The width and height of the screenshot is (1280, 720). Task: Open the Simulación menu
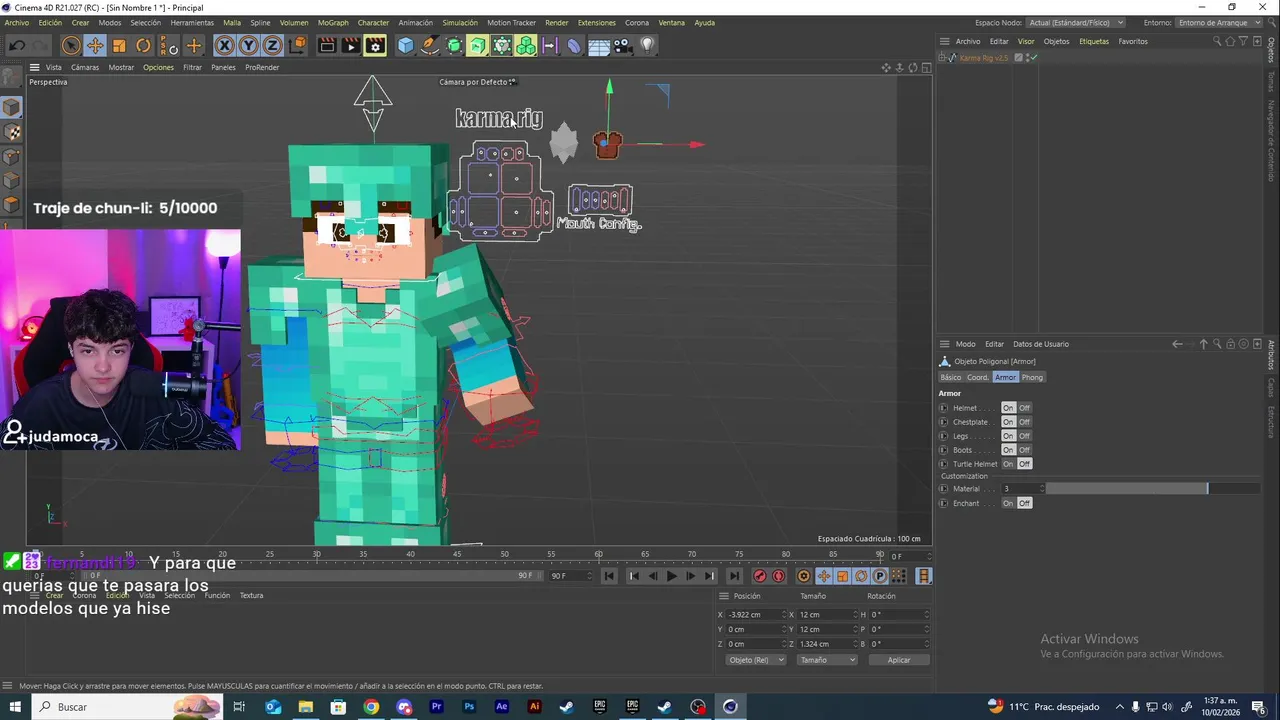[x=459, y=22]
